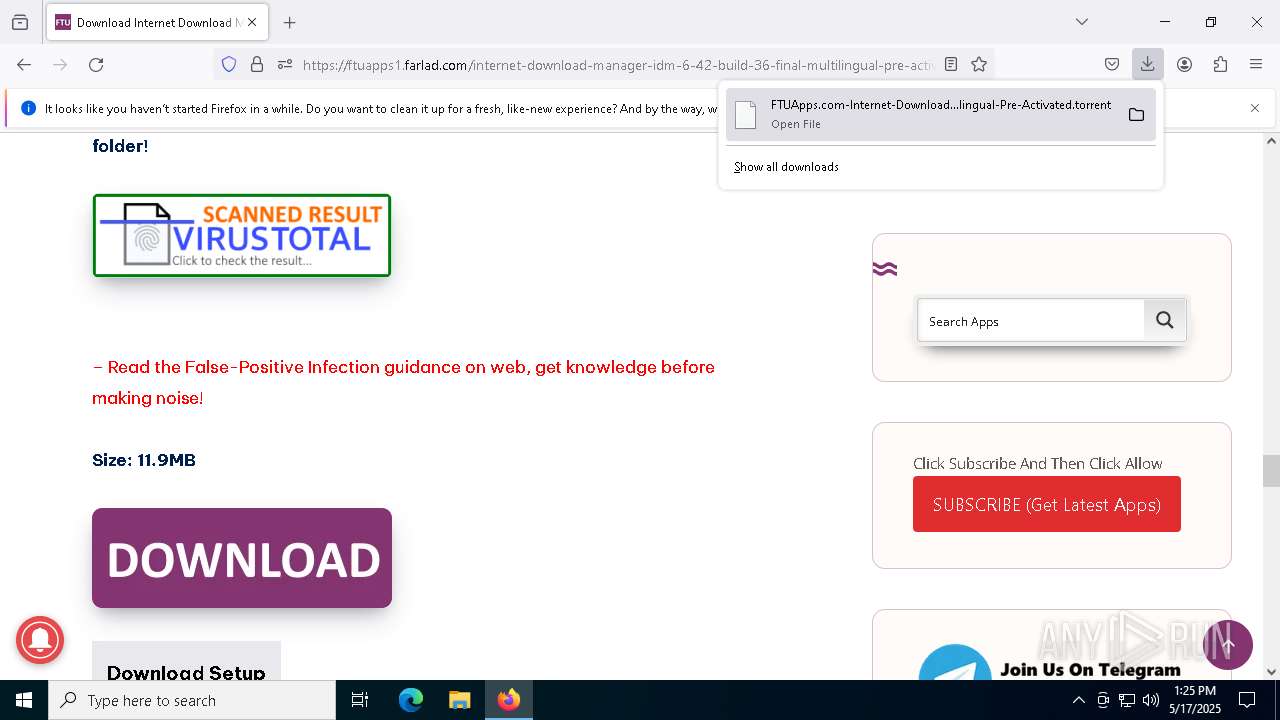This screenshot has height=720, width=1280.
Task: Click SUBSCRIBE (Get Latest Apps) button
Action: click(1047, 504)
